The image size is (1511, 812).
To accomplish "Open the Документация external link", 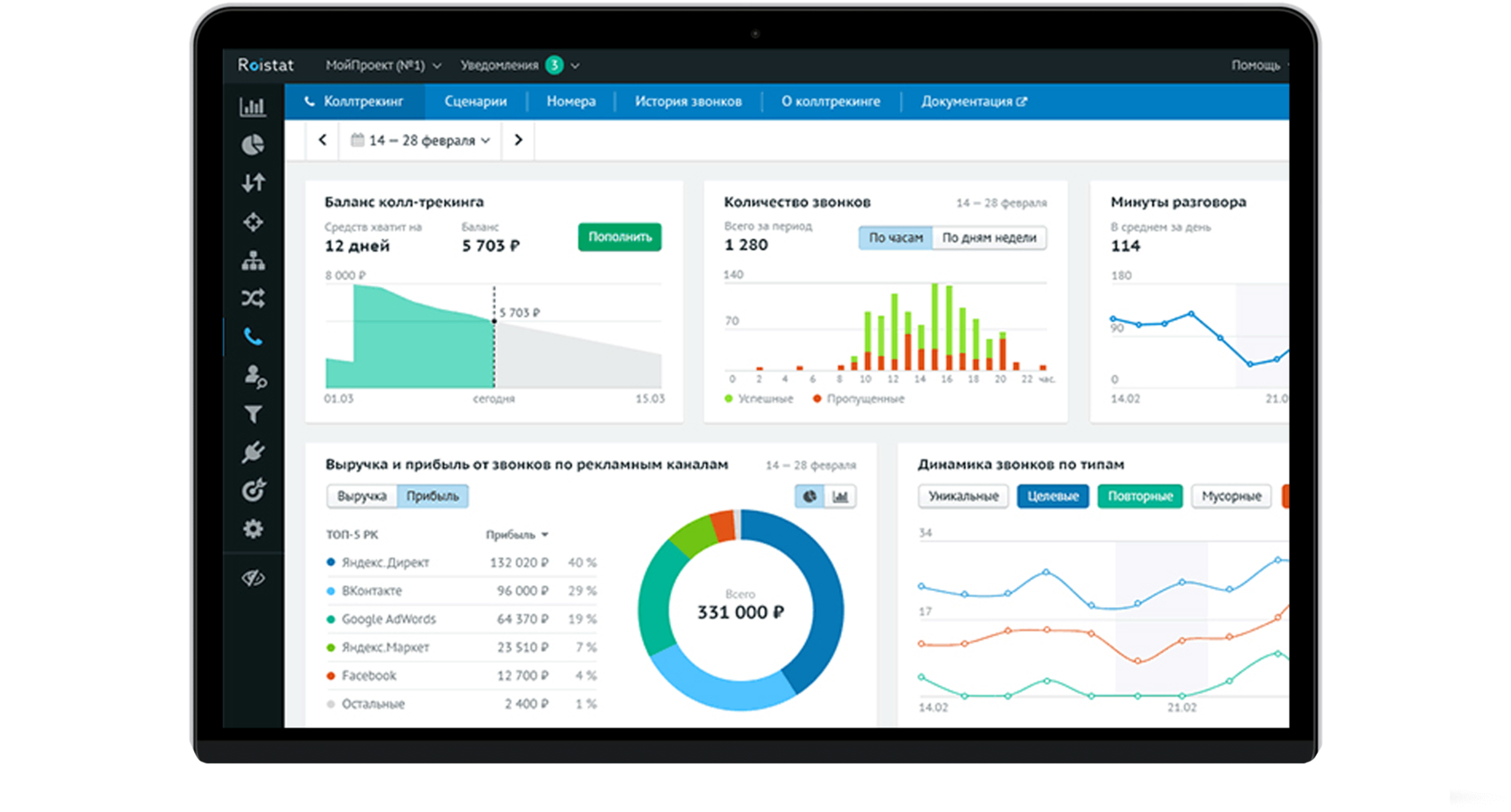I will point(973,102).
